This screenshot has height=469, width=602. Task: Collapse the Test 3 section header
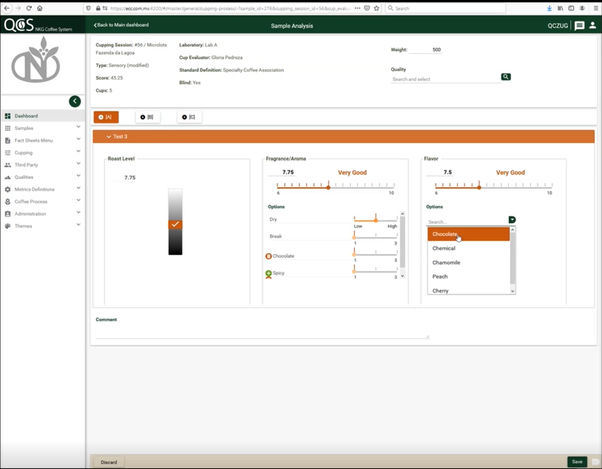click(109, 136)
